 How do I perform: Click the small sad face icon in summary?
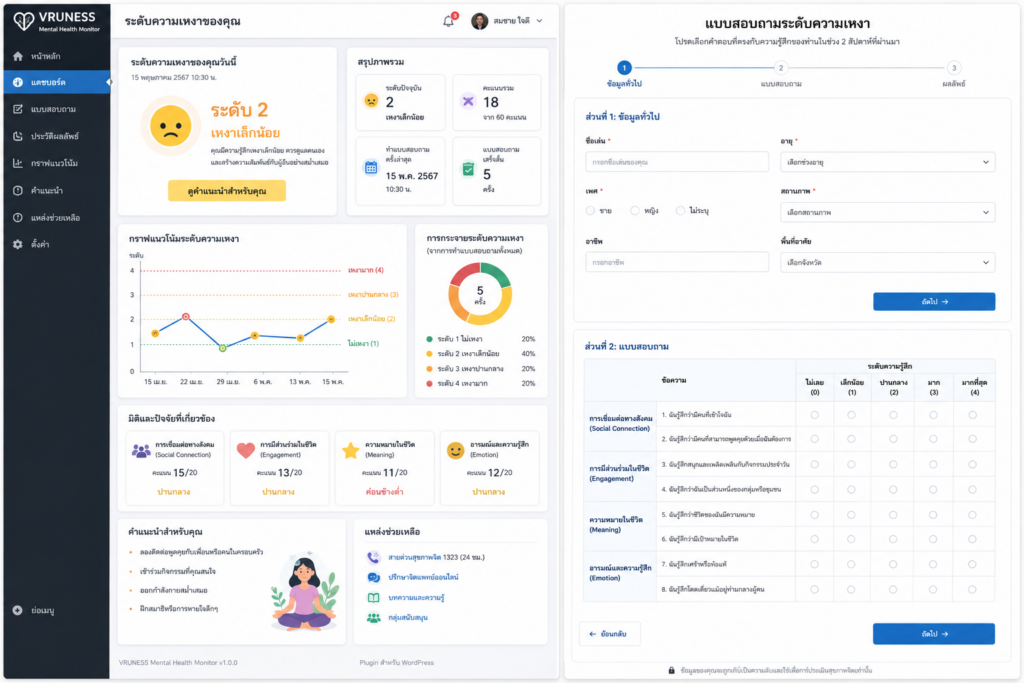click(371, 101)
